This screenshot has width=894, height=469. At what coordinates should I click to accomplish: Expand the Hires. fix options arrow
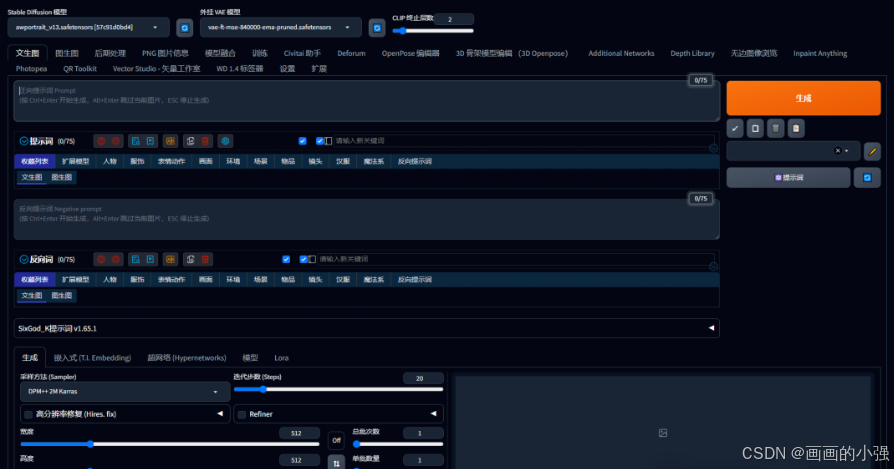point(220,414)
